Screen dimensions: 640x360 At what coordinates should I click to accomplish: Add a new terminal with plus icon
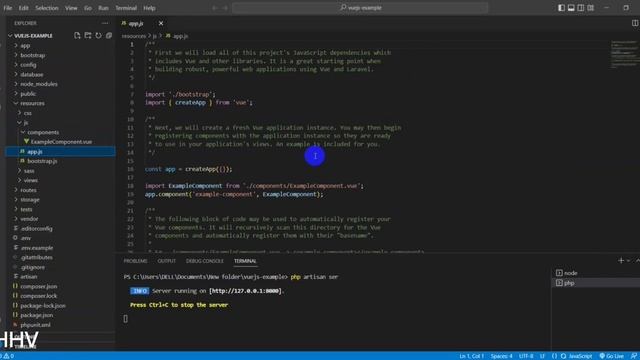621,260
